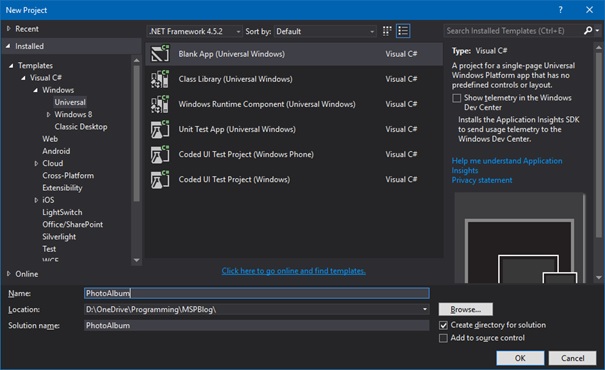Click the Cancel button
This screenshot has width=605, height=370.
coord(573,358)
